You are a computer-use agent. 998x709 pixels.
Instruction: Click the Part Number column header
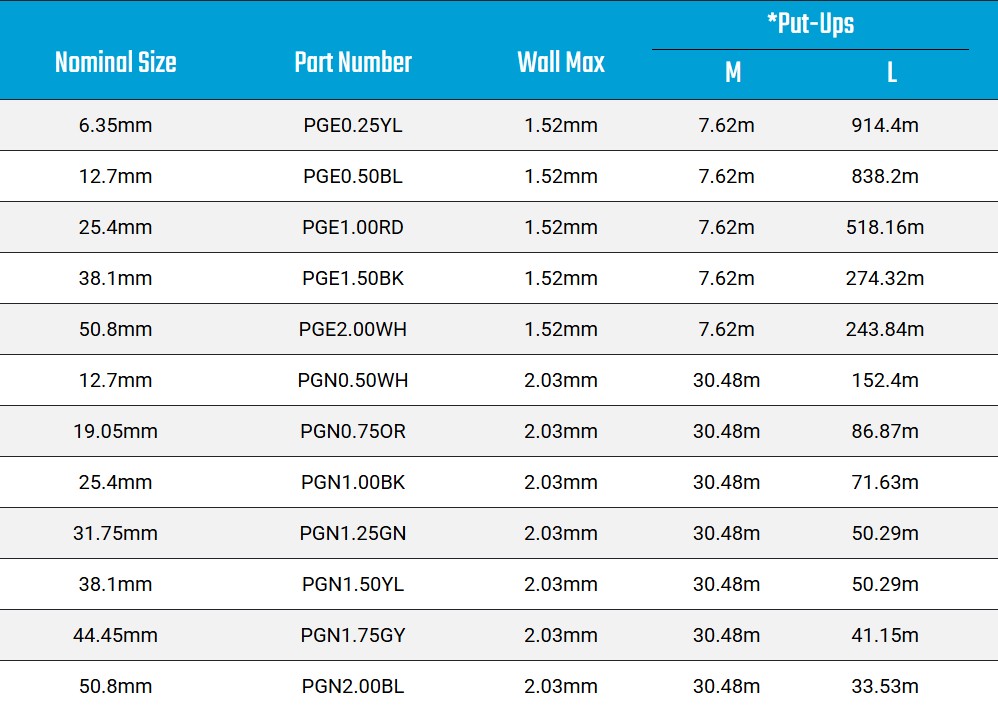[353, 62]
